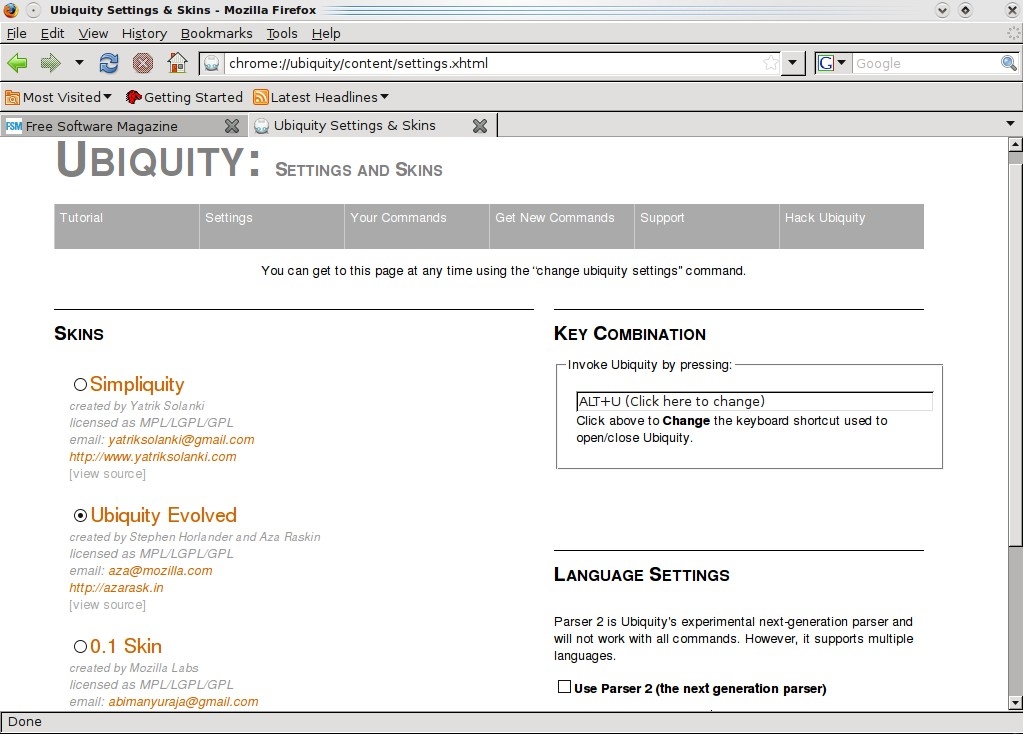The height and width of the screenshot is (734, 1023).
Task: Open the Hack Ubiquity navigation tab
Action: (851, 226)
